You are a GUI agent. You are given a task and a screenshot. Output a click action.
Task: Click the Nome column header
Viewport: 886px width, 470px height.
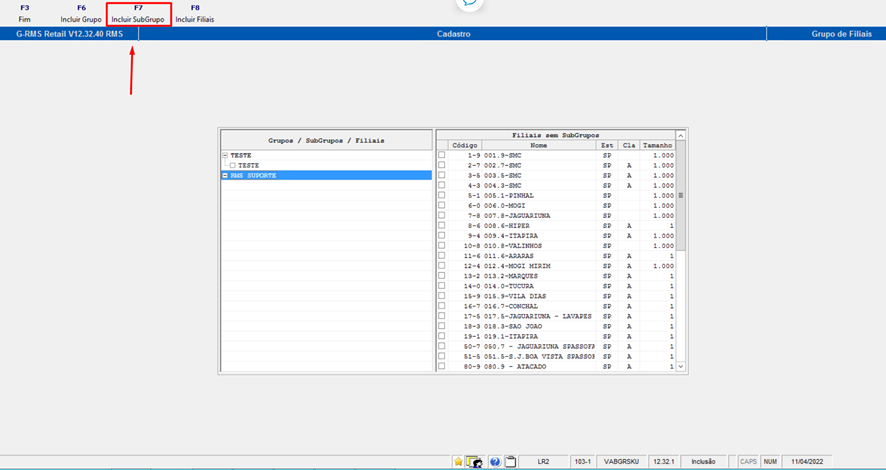538,145
